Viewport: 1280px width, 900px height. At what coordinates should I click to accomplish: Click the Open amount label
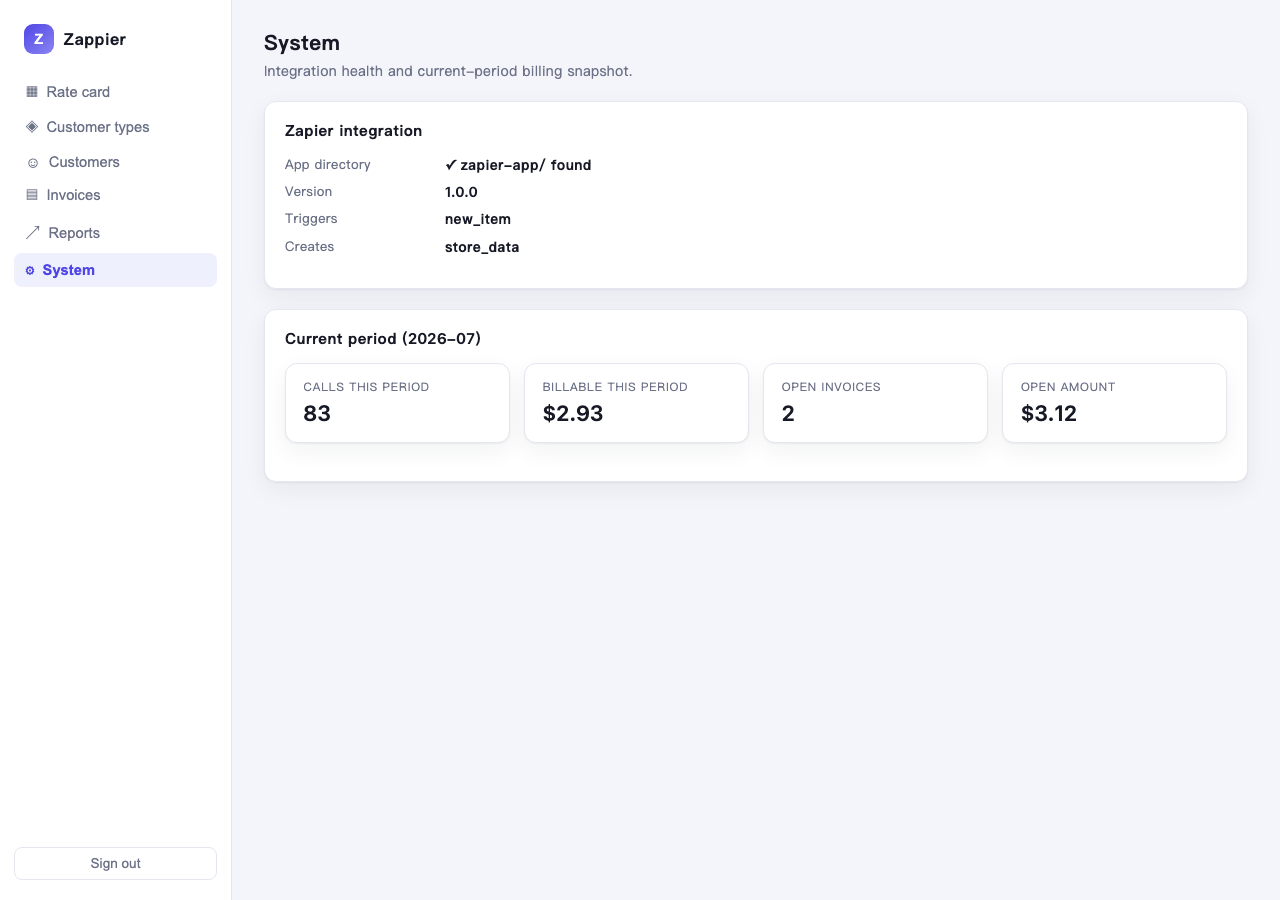[1068, 387]
